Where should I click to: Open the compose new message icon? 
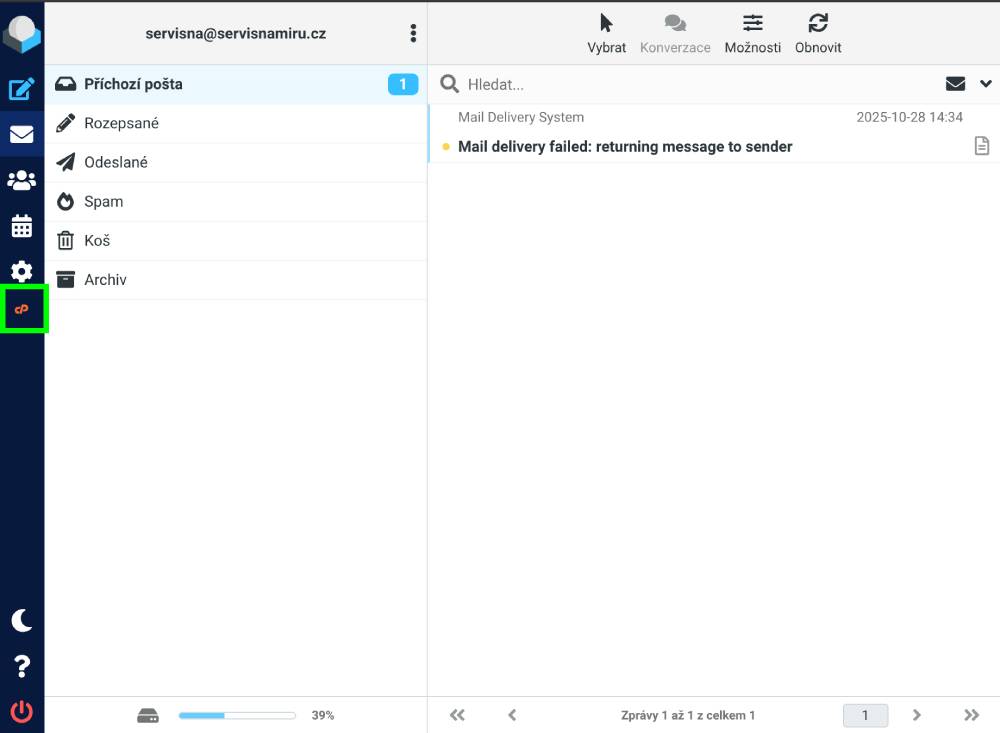coord(22,90)
